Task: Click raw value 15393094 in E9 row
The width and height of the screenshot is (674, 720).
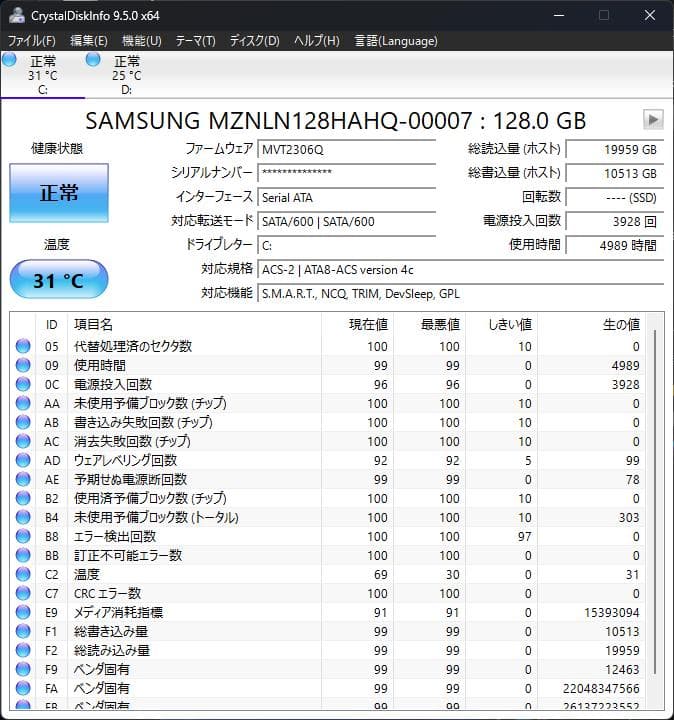Action: tap(612, 613)
